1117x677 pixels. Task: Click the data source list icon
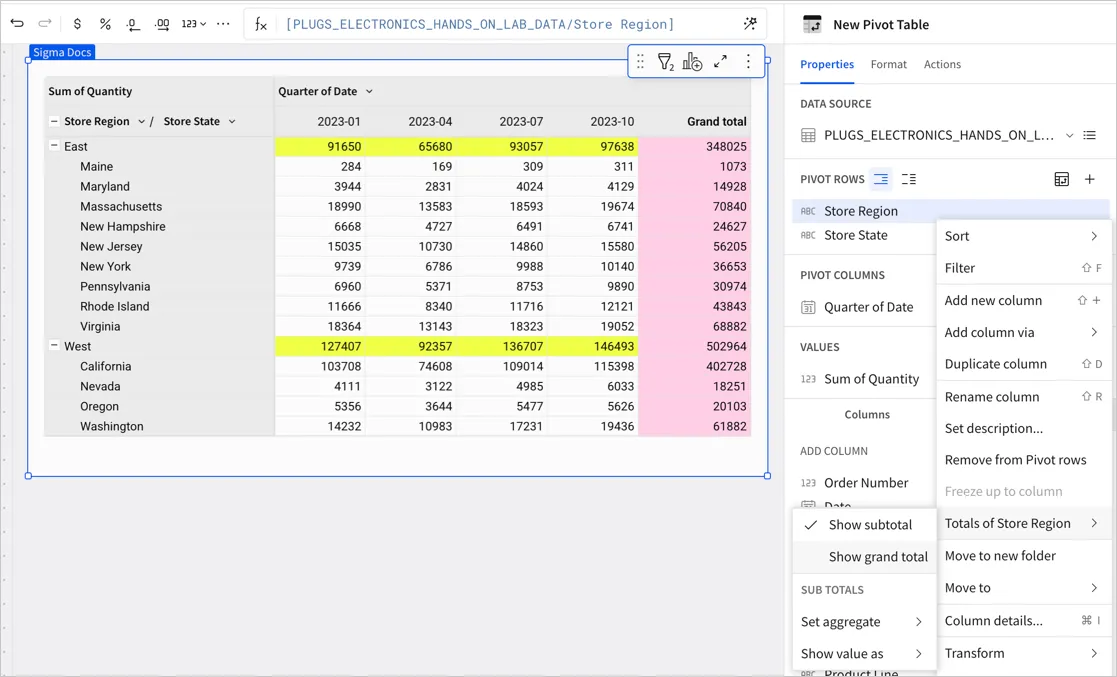tap(1089, 135)
